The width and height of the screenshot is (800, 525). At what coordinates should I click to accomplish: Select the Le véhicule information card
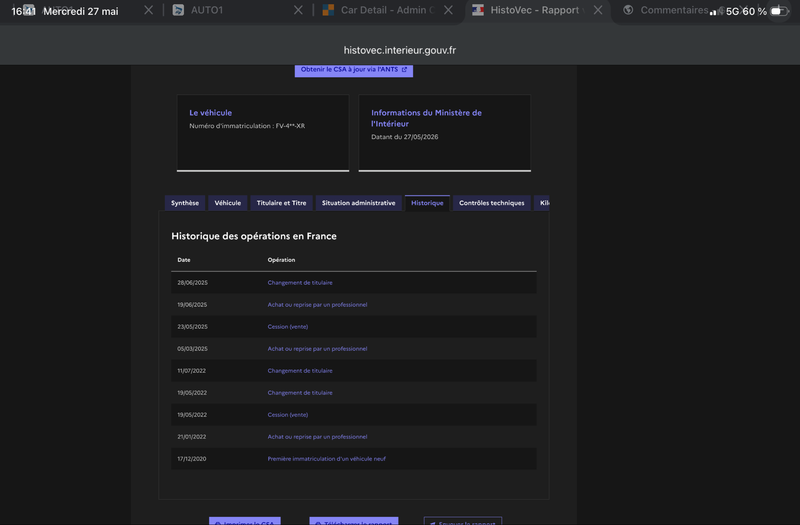click(263, 133)
